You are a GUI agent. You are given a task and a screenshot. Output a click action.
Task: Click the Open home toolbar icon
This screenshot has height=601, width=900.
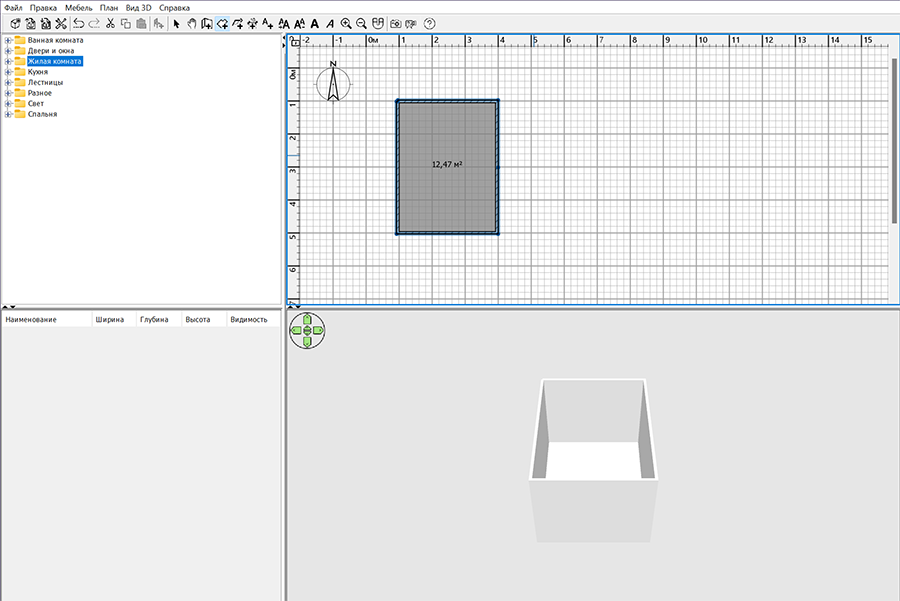coord(30,24)
